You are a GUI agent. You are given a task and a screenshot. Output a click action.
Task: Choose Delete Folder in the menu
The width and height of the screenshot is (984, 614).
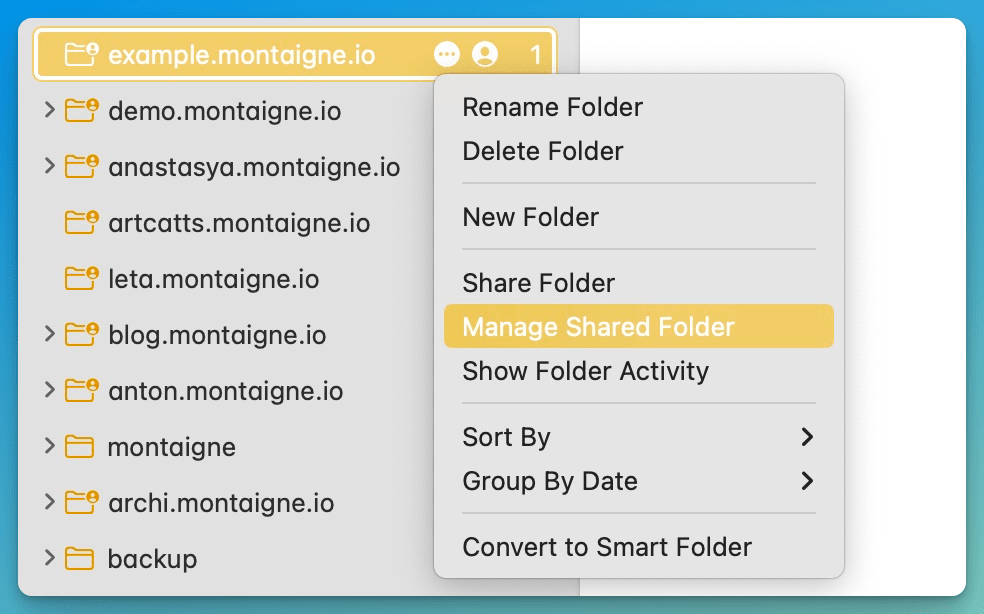click(543, 151)
